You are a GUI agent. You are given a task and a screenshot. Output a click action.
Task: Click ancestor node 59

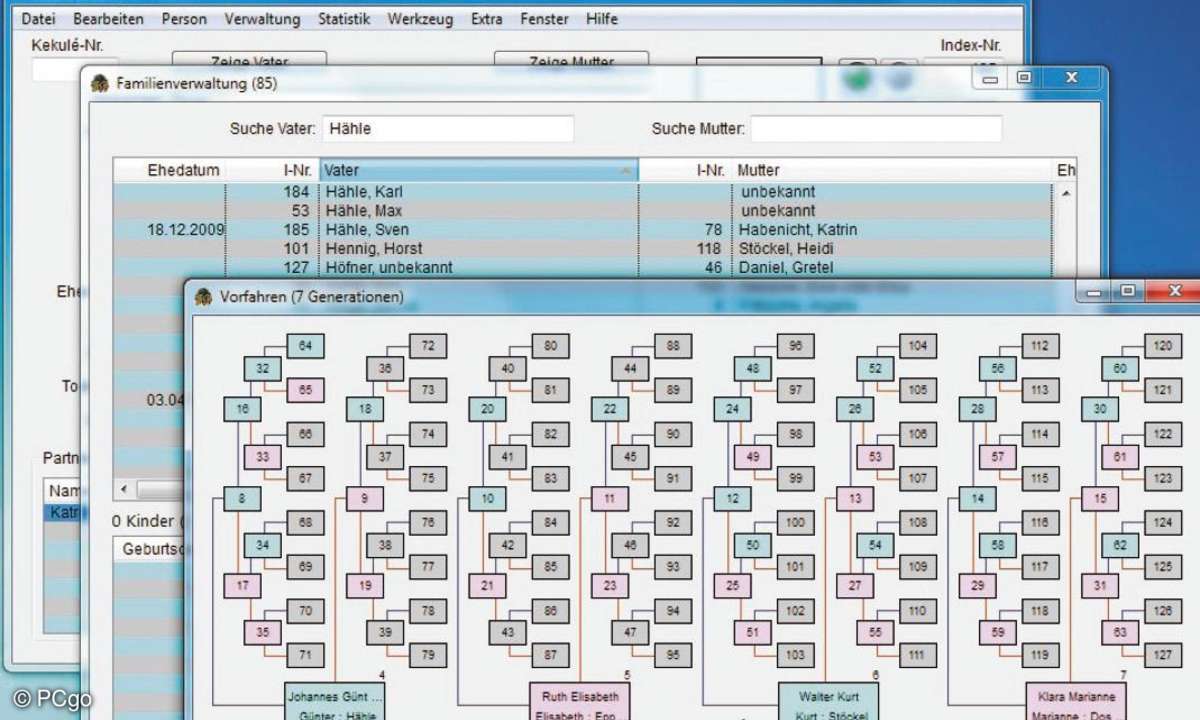pyautogui.click(x=997, y=633)
